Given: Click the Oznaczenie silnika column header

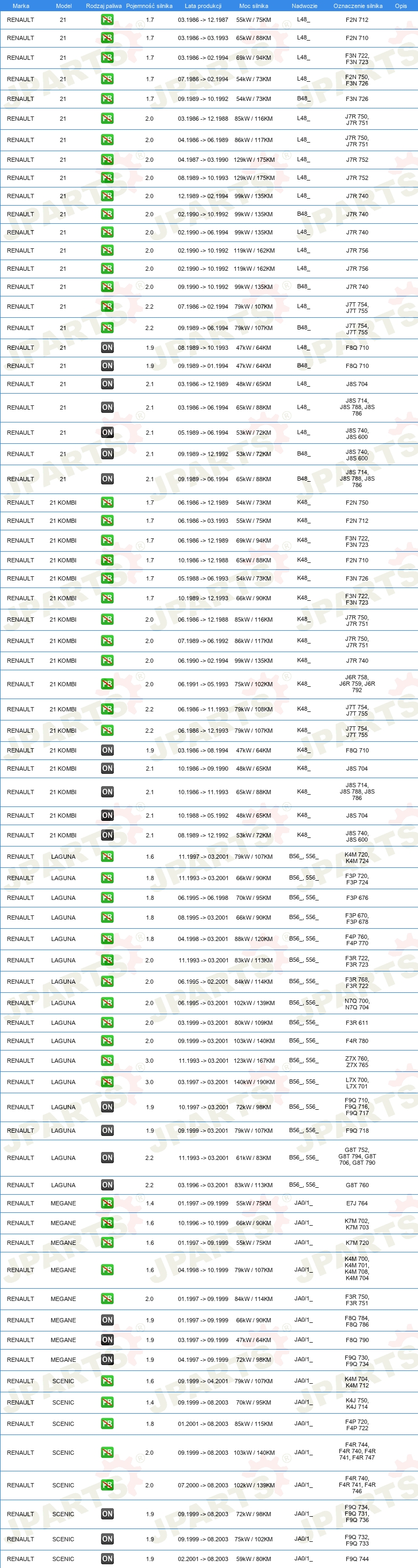Looking at the screenshot, I should pyautogui.click(x=358, y=6).
